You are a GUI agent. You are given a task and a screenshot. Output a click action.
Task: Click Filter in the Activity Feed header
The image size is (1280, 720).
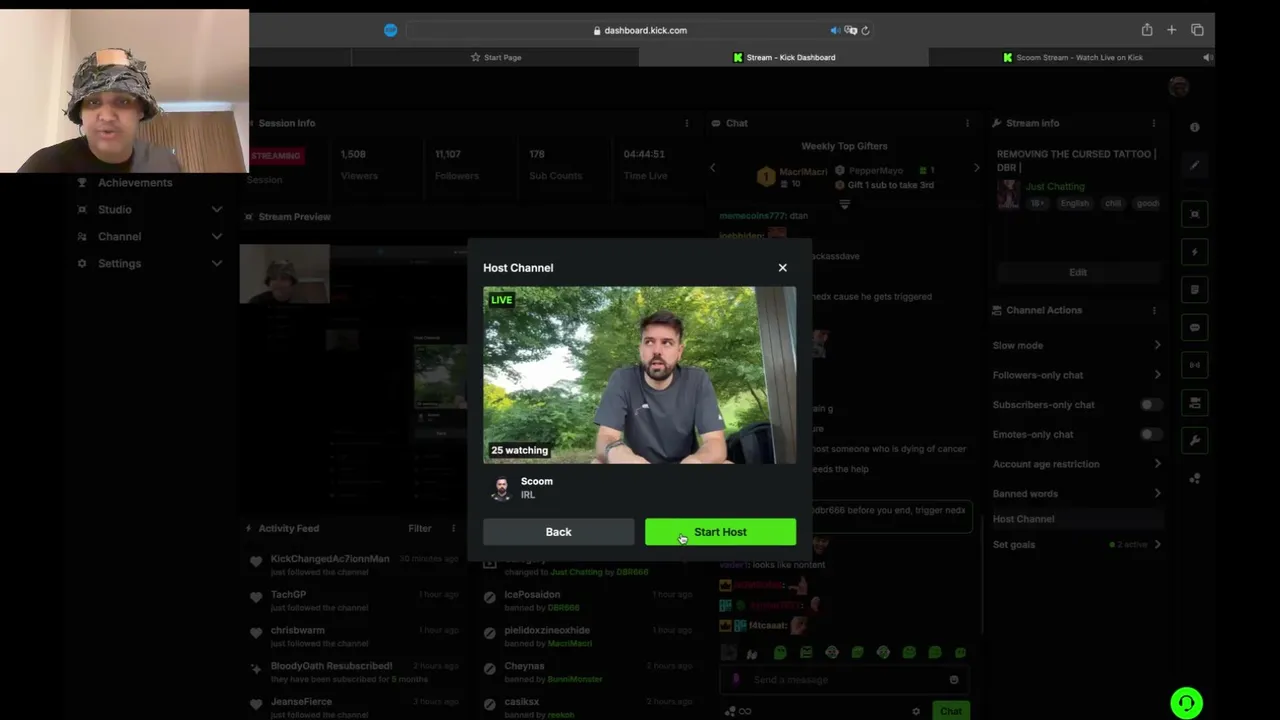tap(419, 528)
